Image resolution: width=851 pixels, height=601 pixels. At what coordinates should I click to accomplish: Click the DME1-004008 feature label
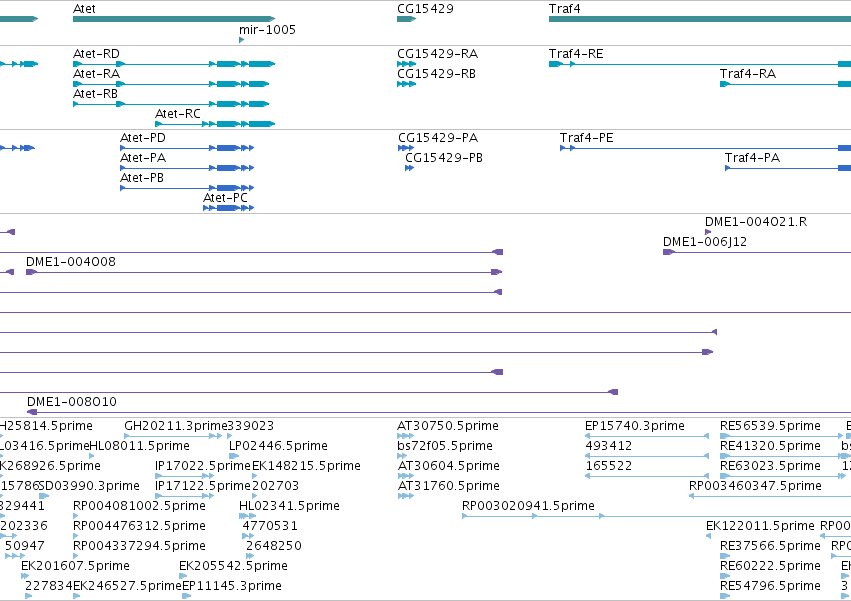(x=71, y=262)
